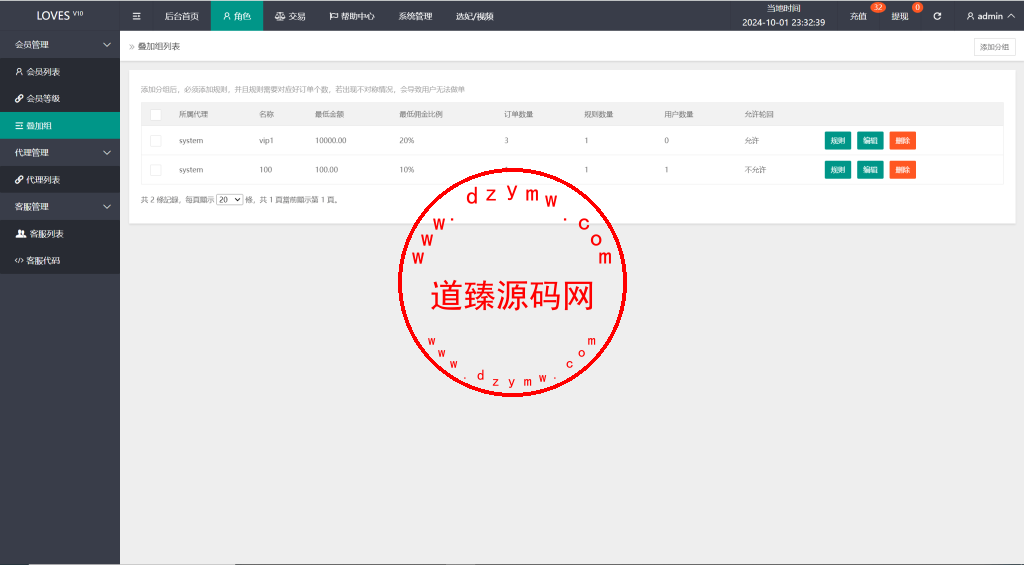Screen dimensions: 1024x565
Task: Click the 20% commission cell
Action: pyautogui.click(x=407, y=140)
